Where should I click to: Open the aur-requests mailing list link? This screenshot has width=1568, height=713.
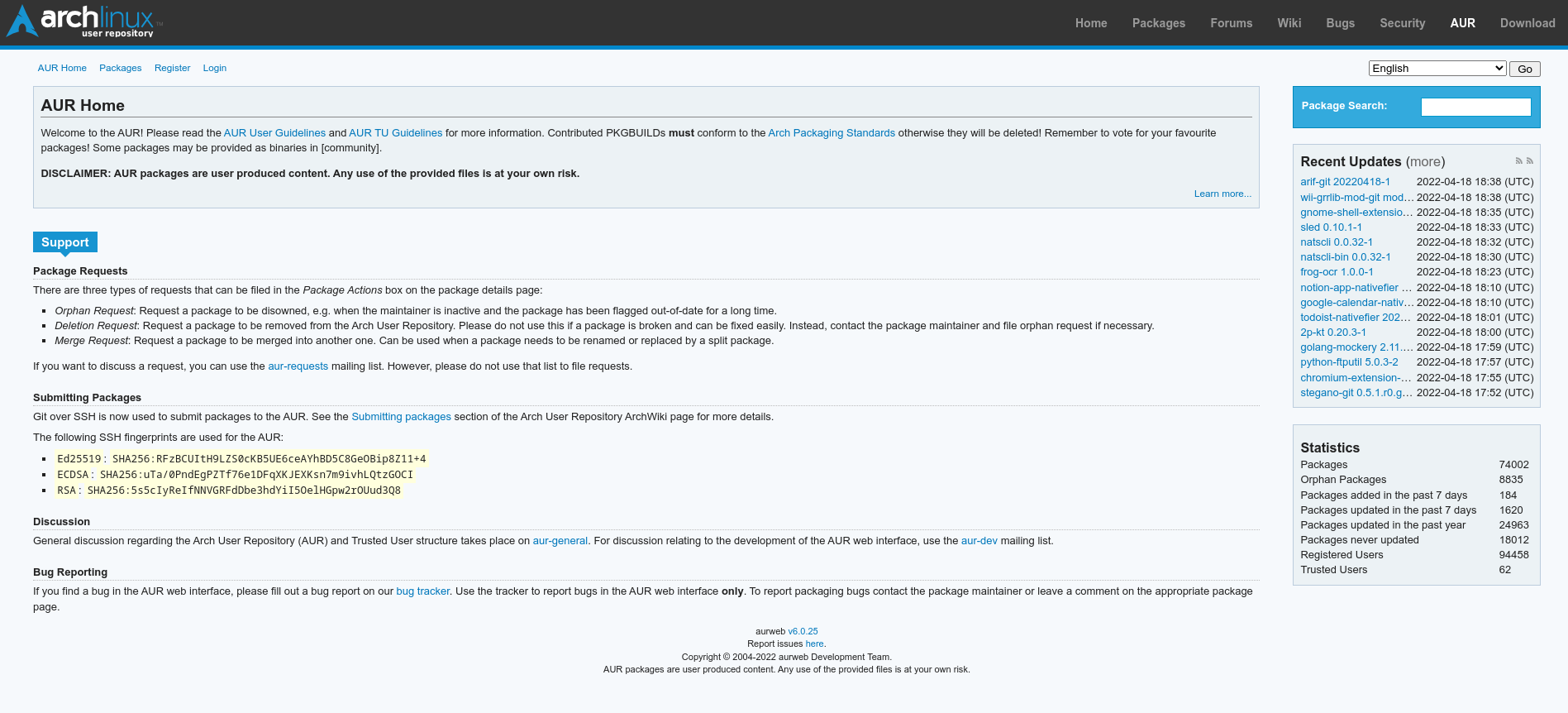pyautogui.click(x=298, y=366)
